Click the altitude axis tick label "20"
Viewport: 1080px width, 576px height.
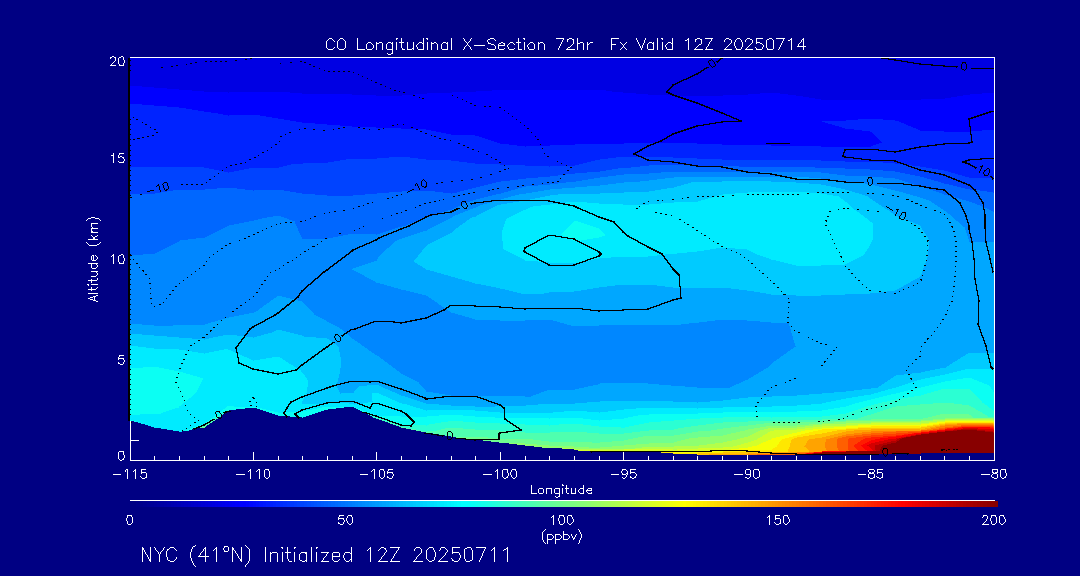pos(116,61)
